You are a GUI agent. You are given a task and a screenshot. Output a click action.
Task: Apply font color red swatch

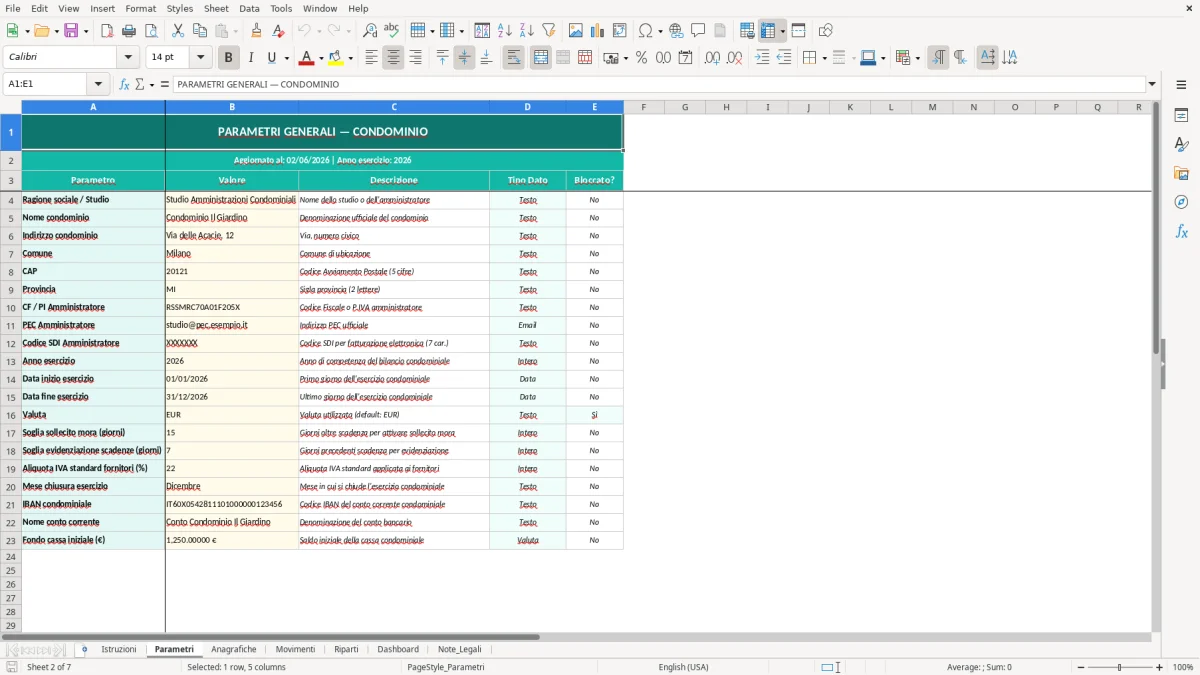pyautogui.click(x=307, y=58)
